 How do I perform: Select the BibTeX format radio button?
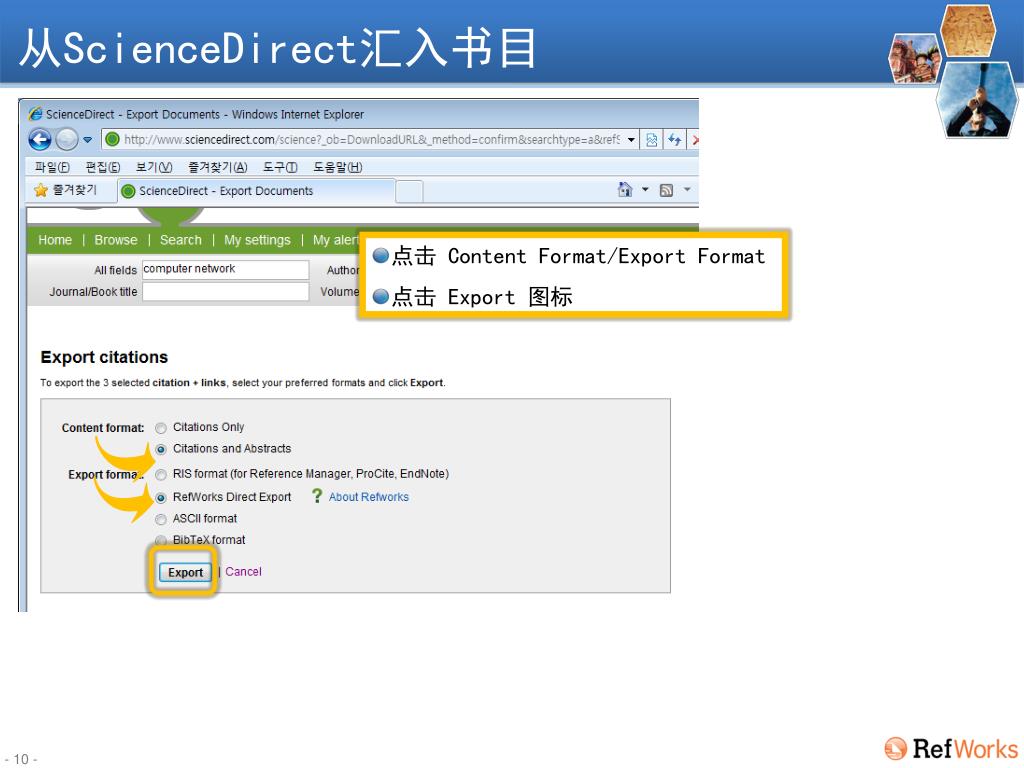[161, 540]
